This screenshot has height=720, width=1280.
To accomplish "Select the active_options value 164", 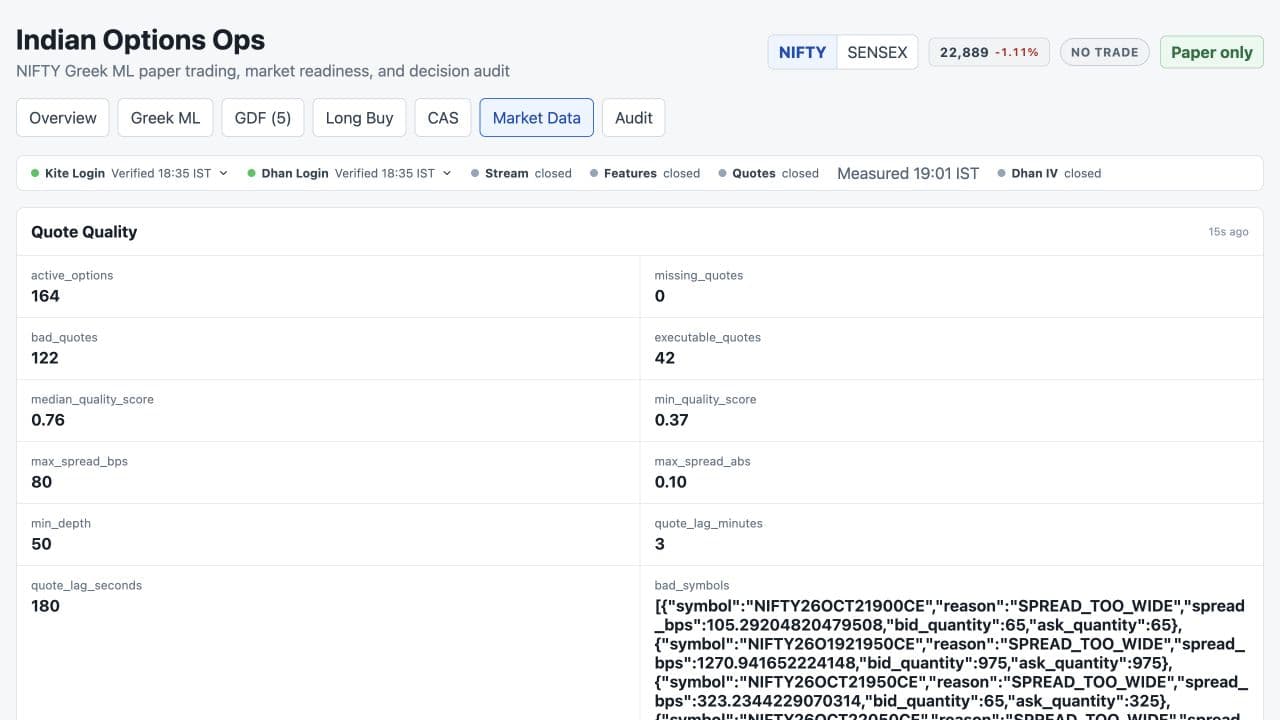I will tap(45, 296).
